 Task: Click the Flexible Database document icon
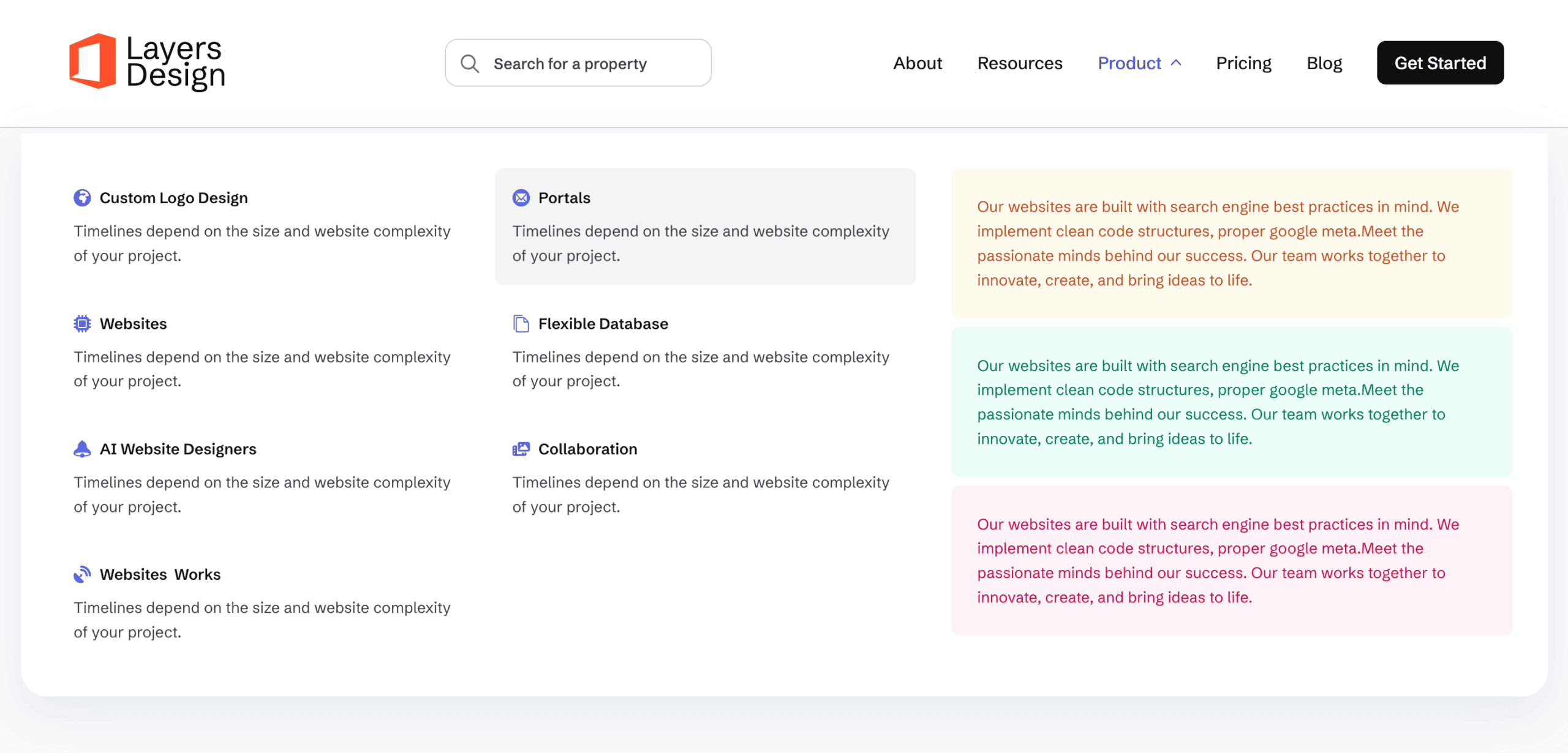pos(521,323)
